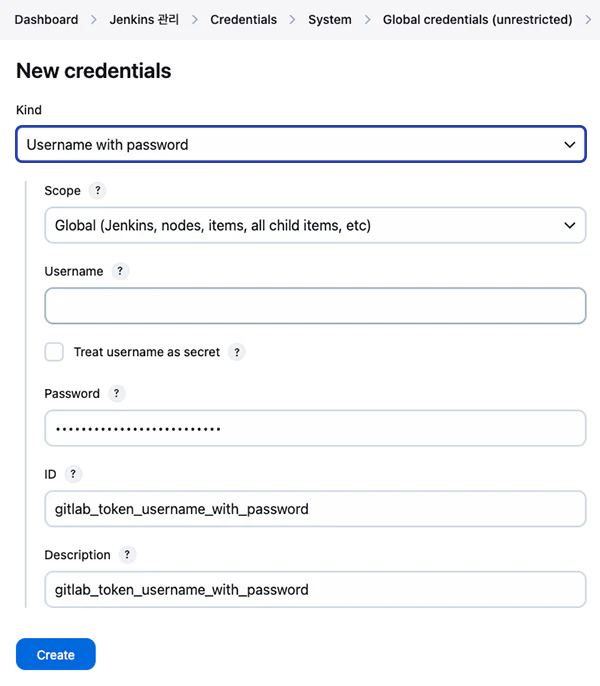Open Jenkins 관리 breadcrumb

pyautogui.click(x=144, y=20)
